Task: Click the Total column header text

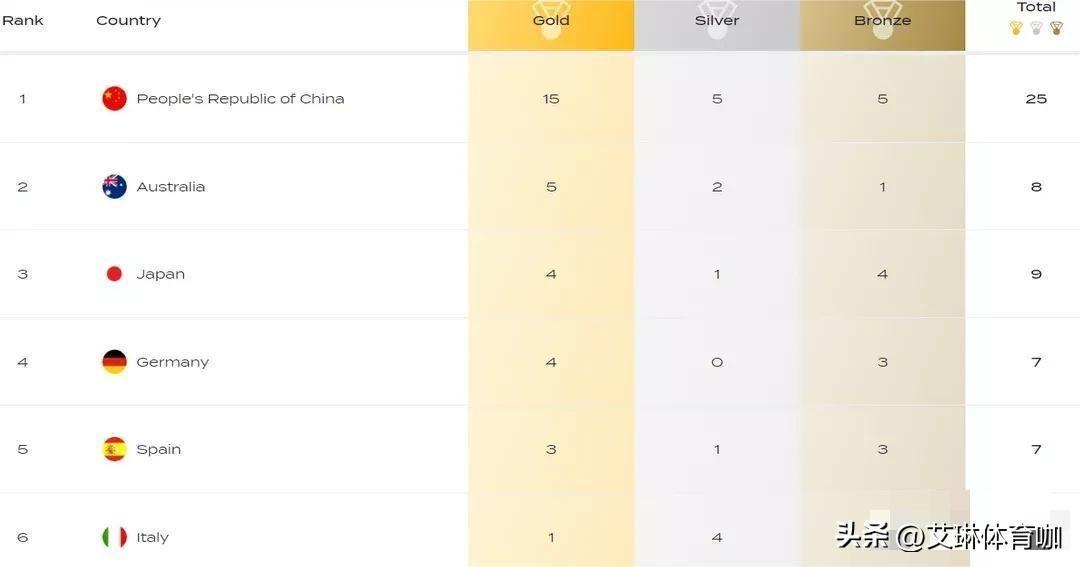Action: (x=1036, y=7)
